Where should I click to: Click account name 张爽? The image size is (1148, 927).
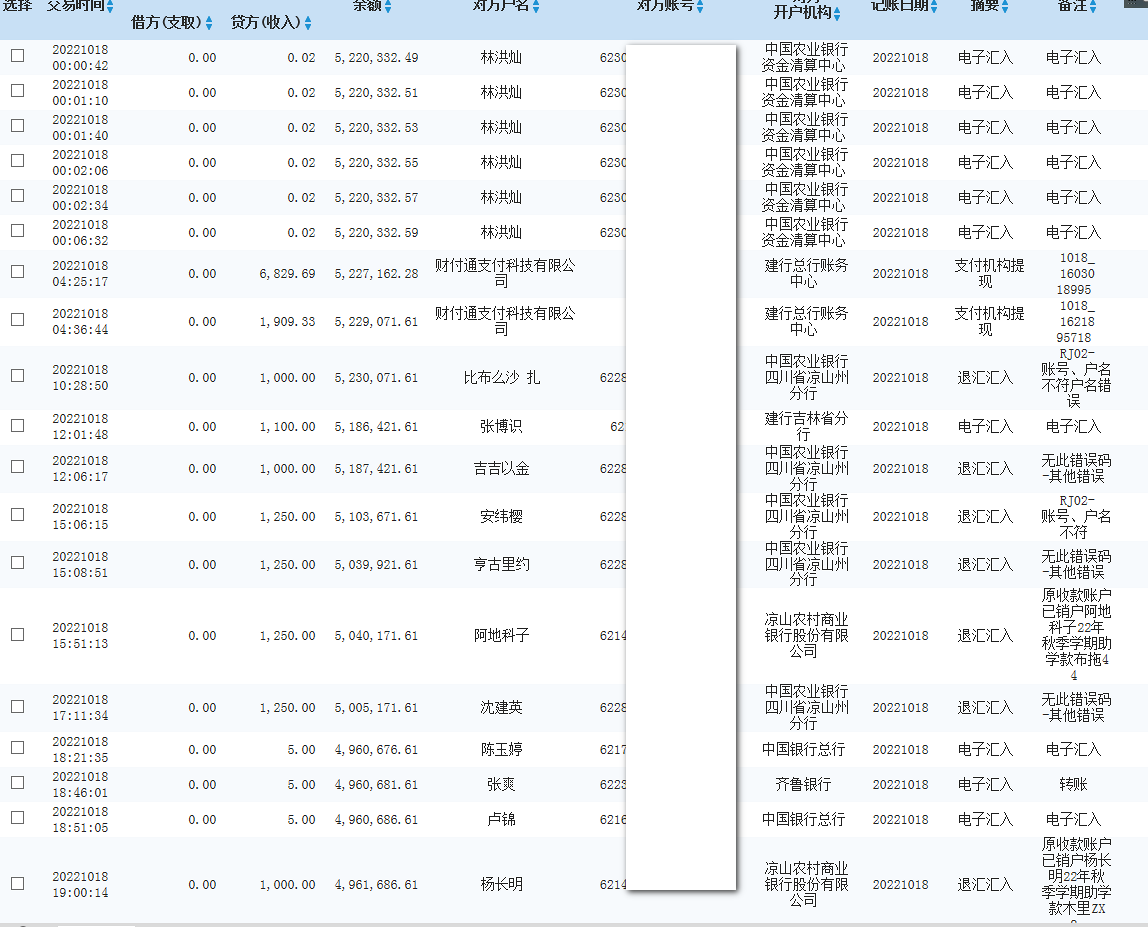[x=502, y=784]
